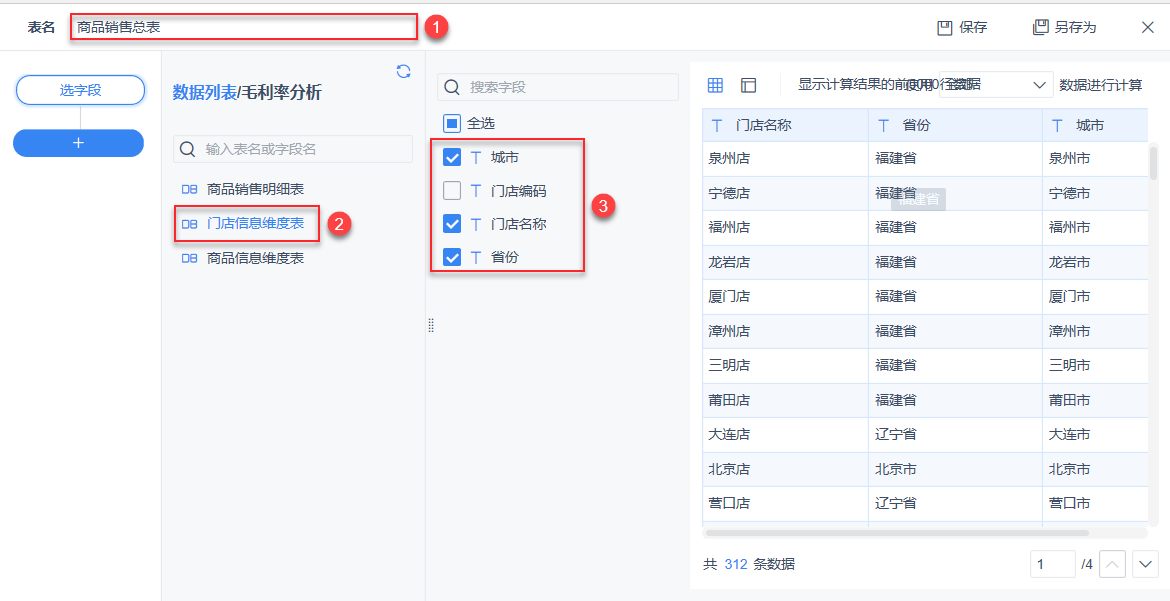This screenshot has width=1170, height=601.
Task: Click the 门店信息维度表 table icon
Action: tap(189, 224)
